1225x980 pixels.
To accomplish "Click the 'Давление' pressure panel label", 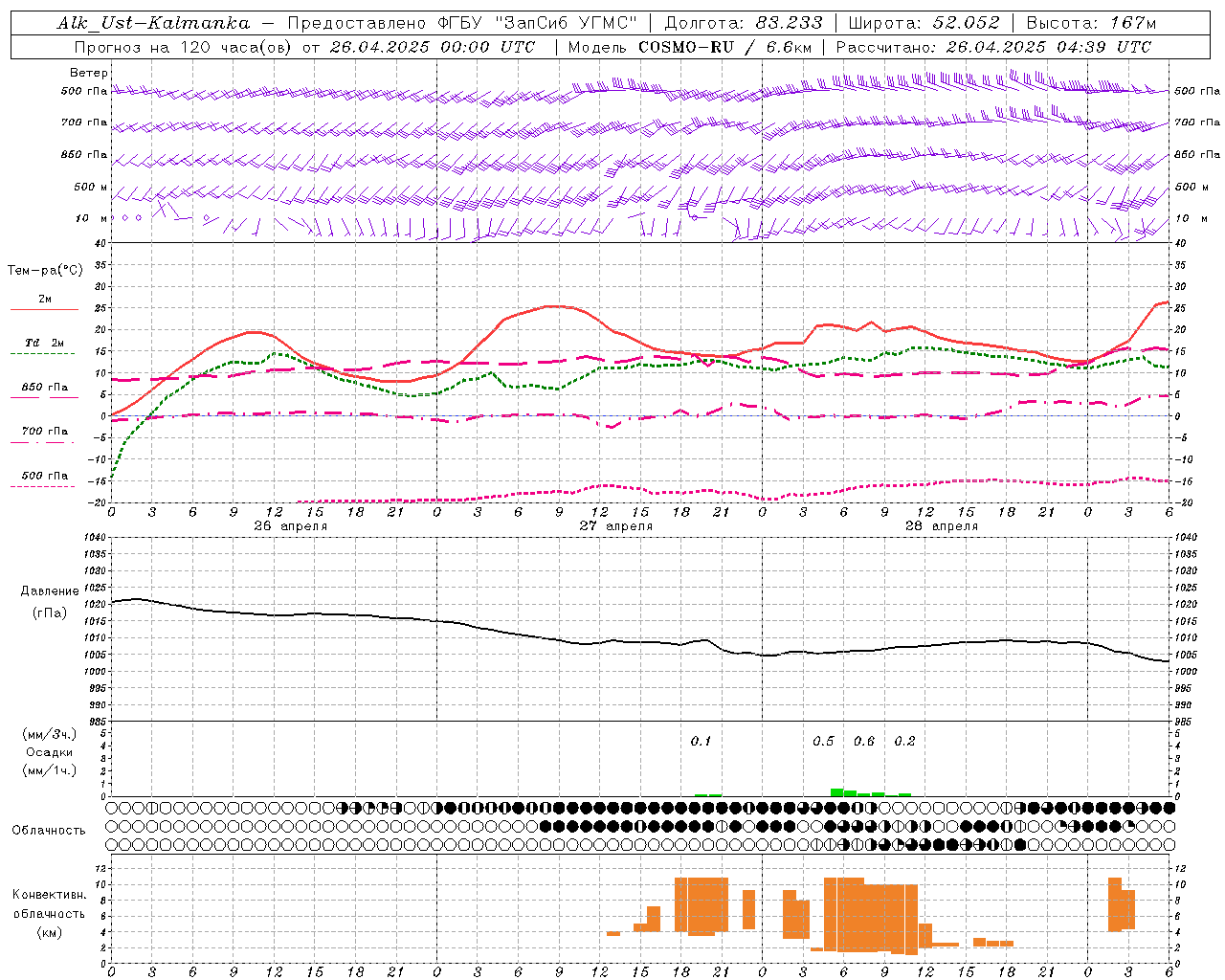I will [50, 591].
